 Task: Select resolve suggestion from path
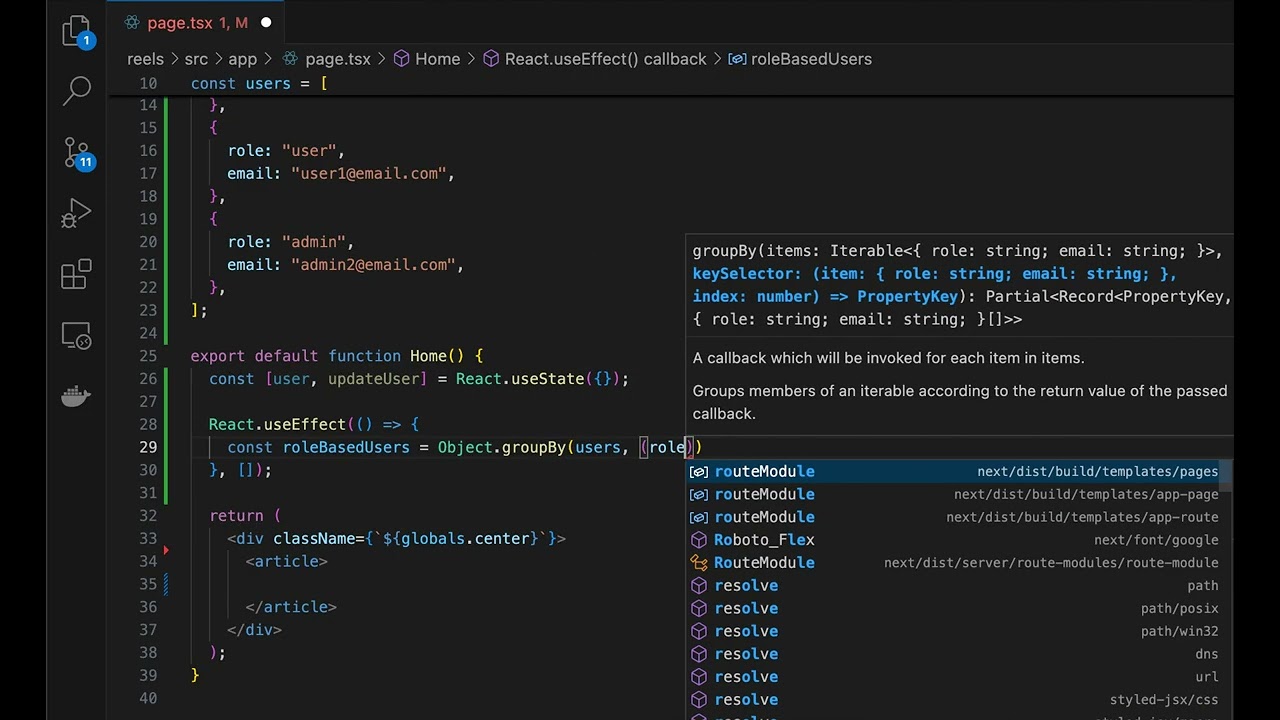[953, 586]
